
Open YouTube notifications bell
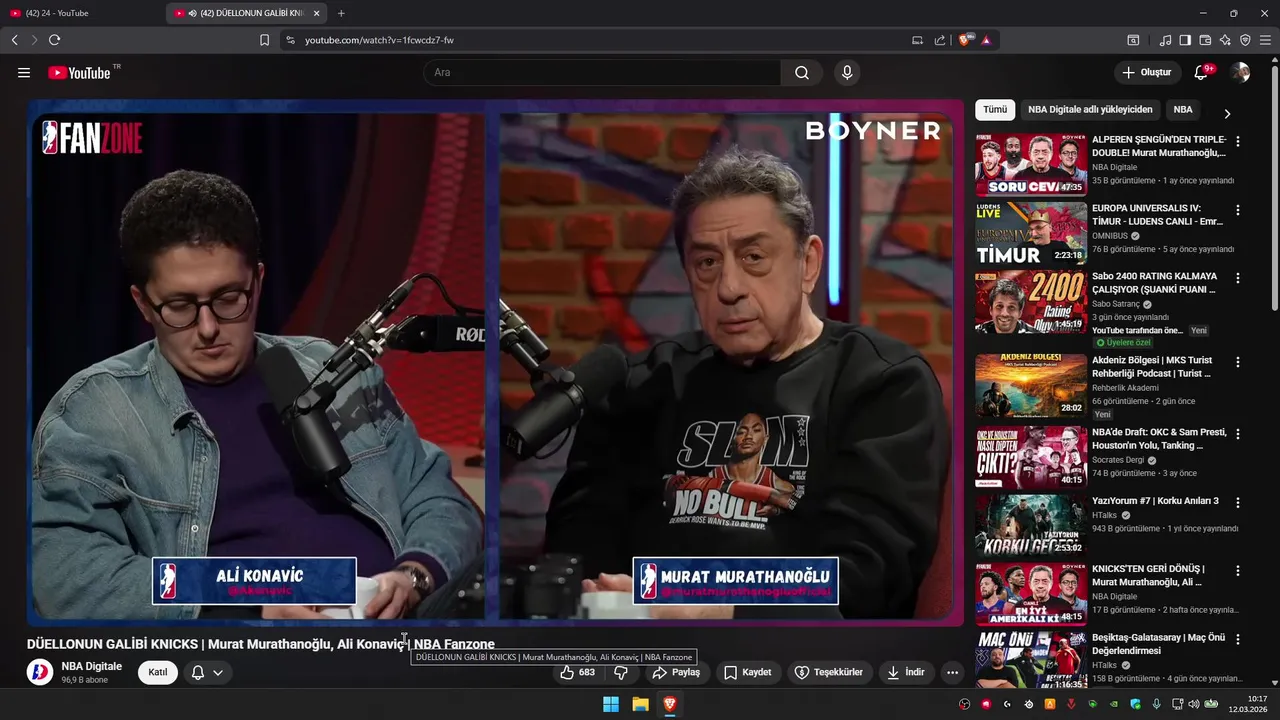[x=1202, y=73]
